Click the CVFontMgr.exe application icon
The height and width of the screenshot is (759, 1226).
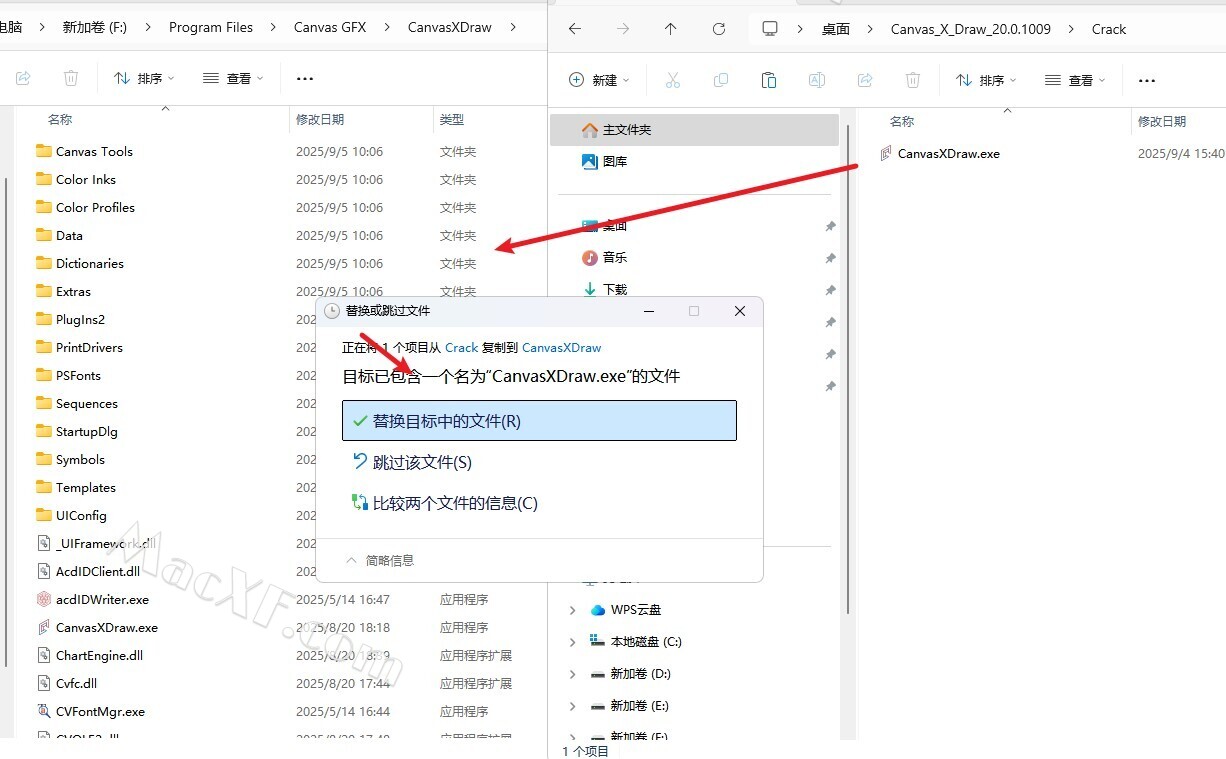pos(43,711)
